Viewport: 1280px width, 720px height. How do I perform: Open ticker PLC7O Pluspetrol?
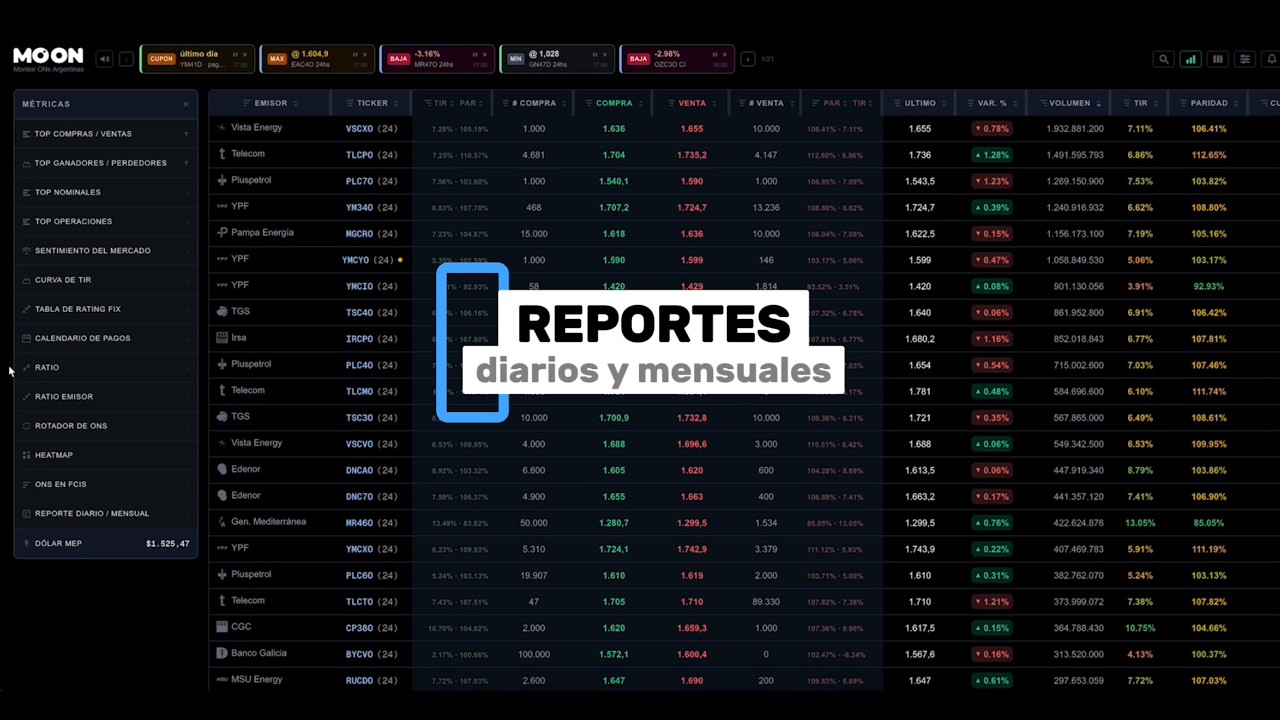[x=372, y=181]
